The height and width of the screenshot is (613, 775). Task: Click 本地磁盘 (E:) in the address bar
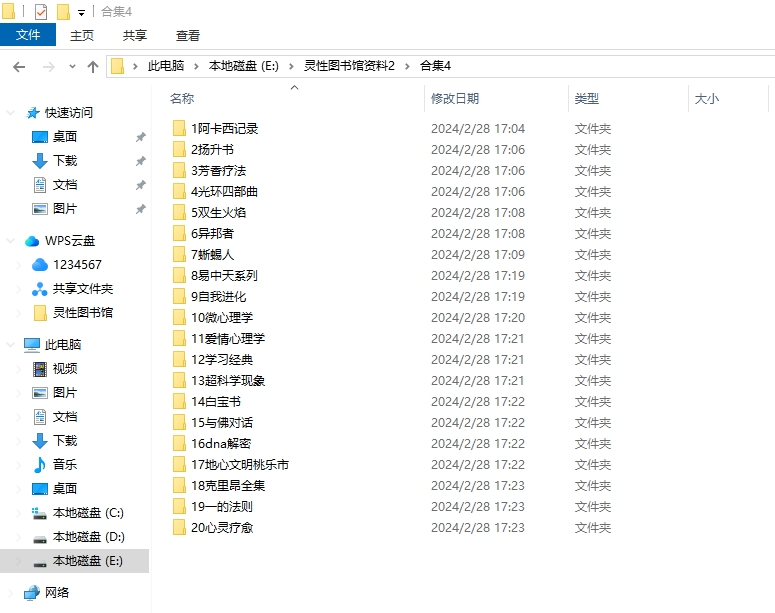click(244, 66)
